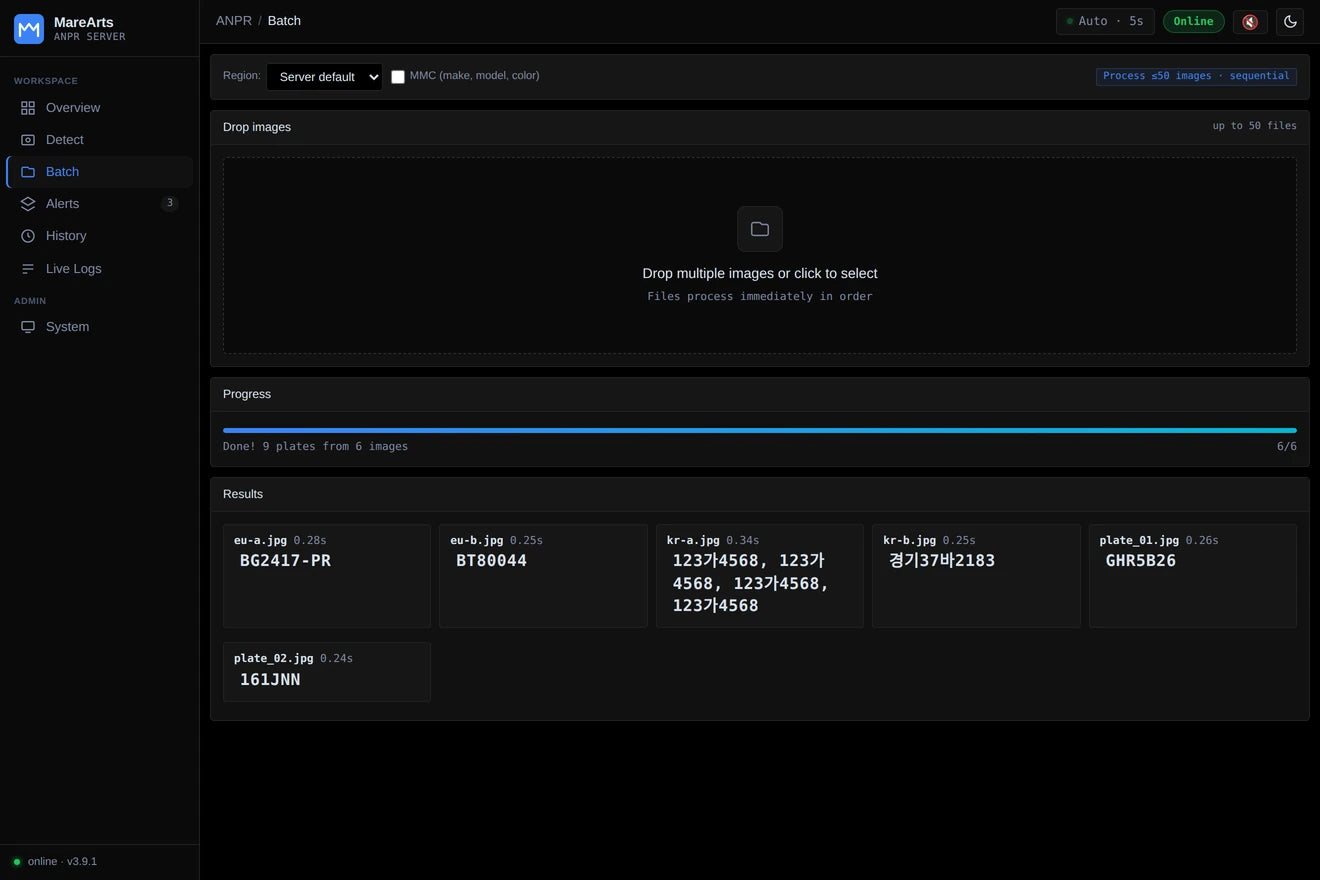Click the Online status badge
The width and height of the screenshot is (1320, 880).
[x=1193, y=21]
